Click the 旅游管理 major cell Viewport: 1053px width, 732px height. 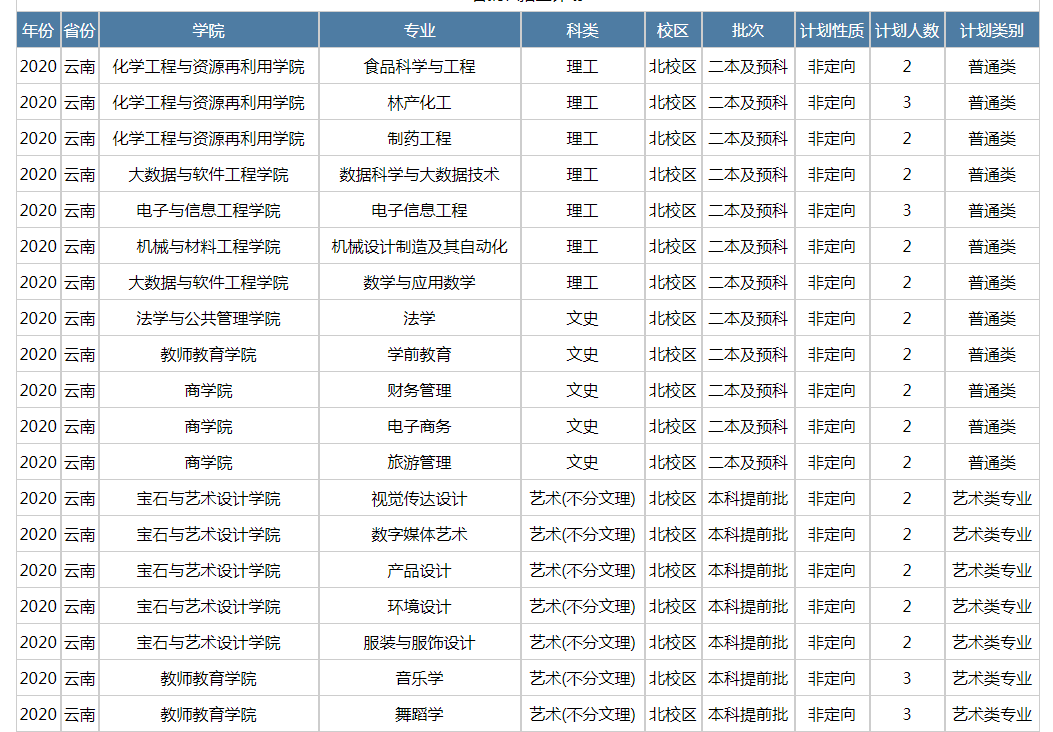[x=419, y=463]
